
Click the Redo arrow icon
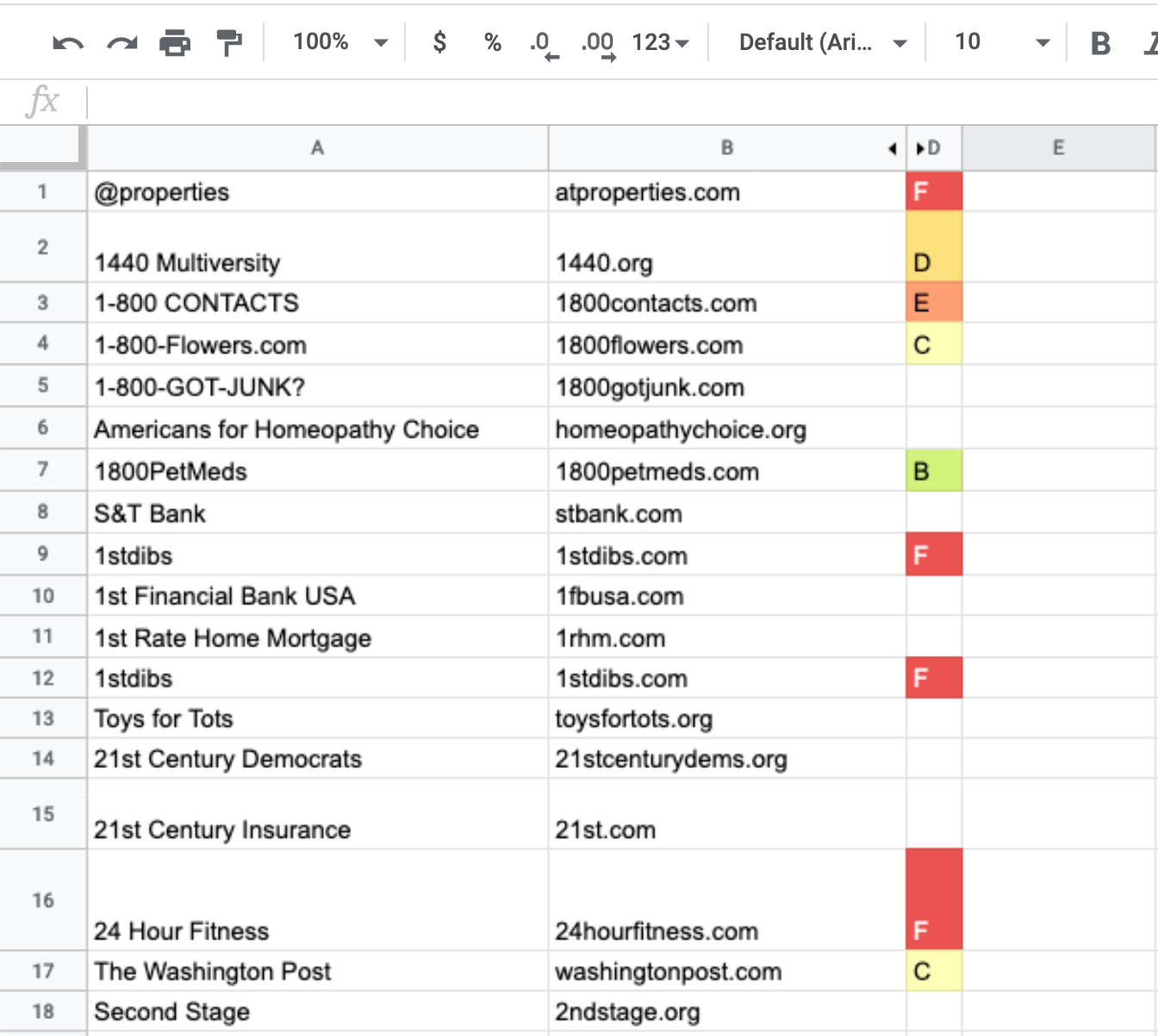click(x=121, y=42)
